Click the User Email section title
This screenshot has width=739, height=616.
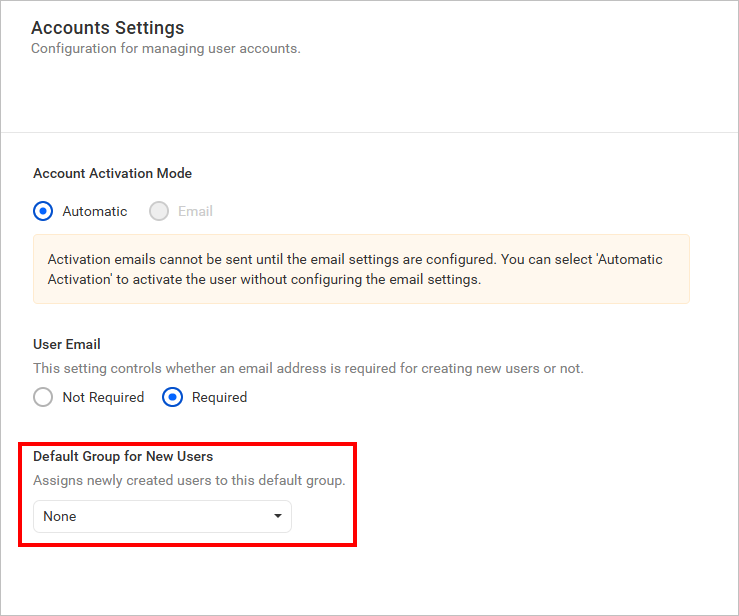67,344
